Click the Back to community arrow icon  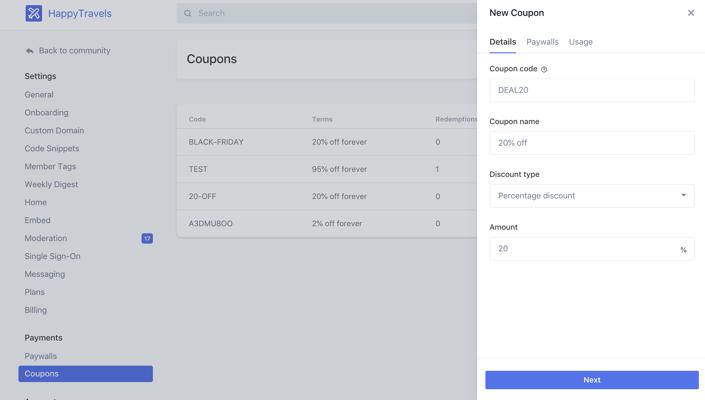click(x=30, y=51)
